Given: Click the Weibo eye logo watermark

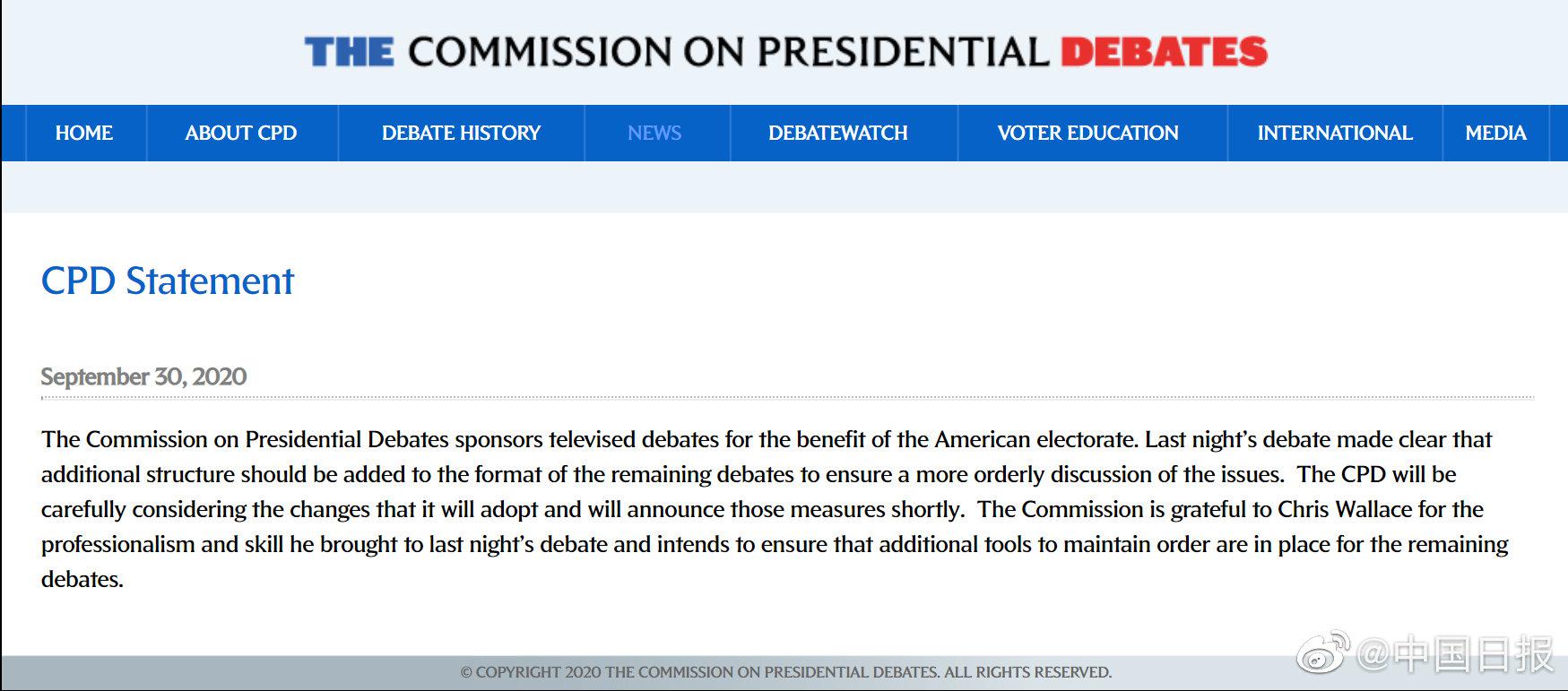Looking at the screenshot, I should point(1324,652).
